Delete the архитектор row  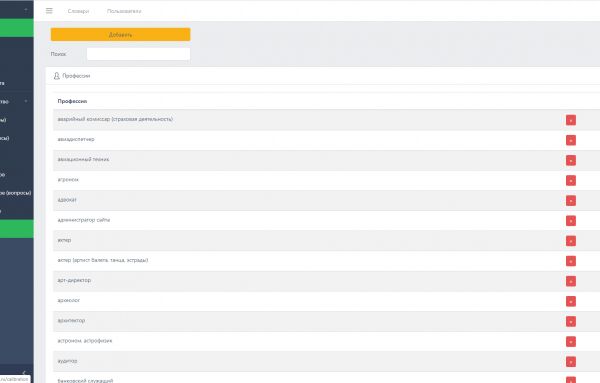pyautogui.click(x=571, y=321)
